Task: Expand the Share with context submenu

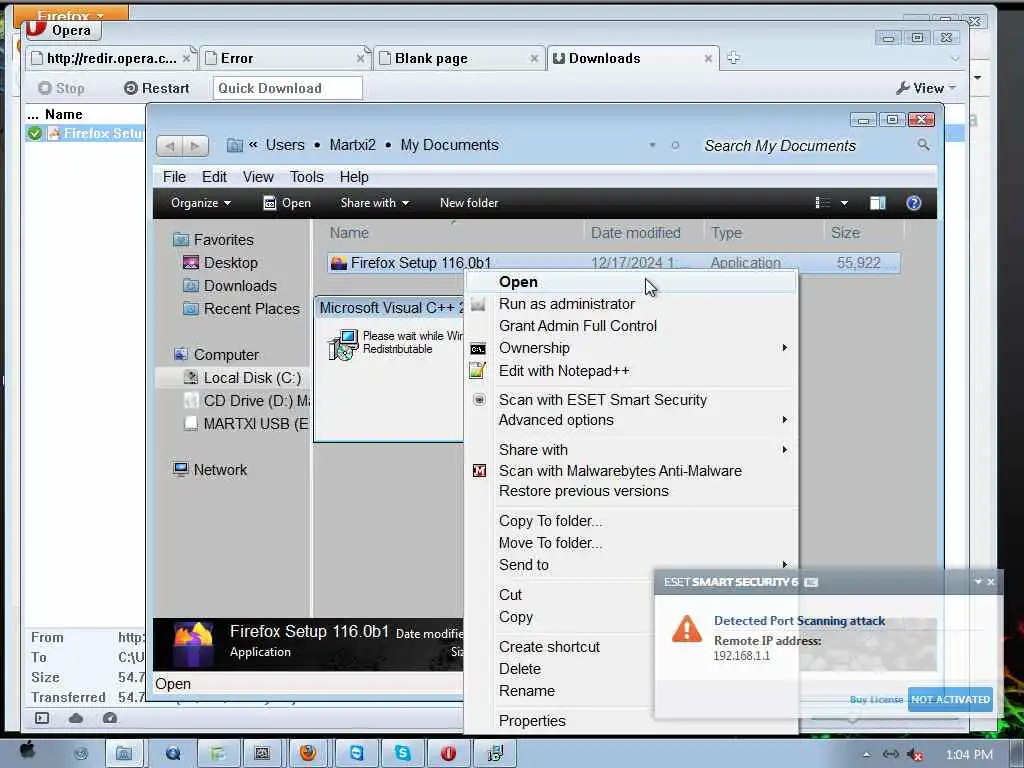Action: coord(631,450)
